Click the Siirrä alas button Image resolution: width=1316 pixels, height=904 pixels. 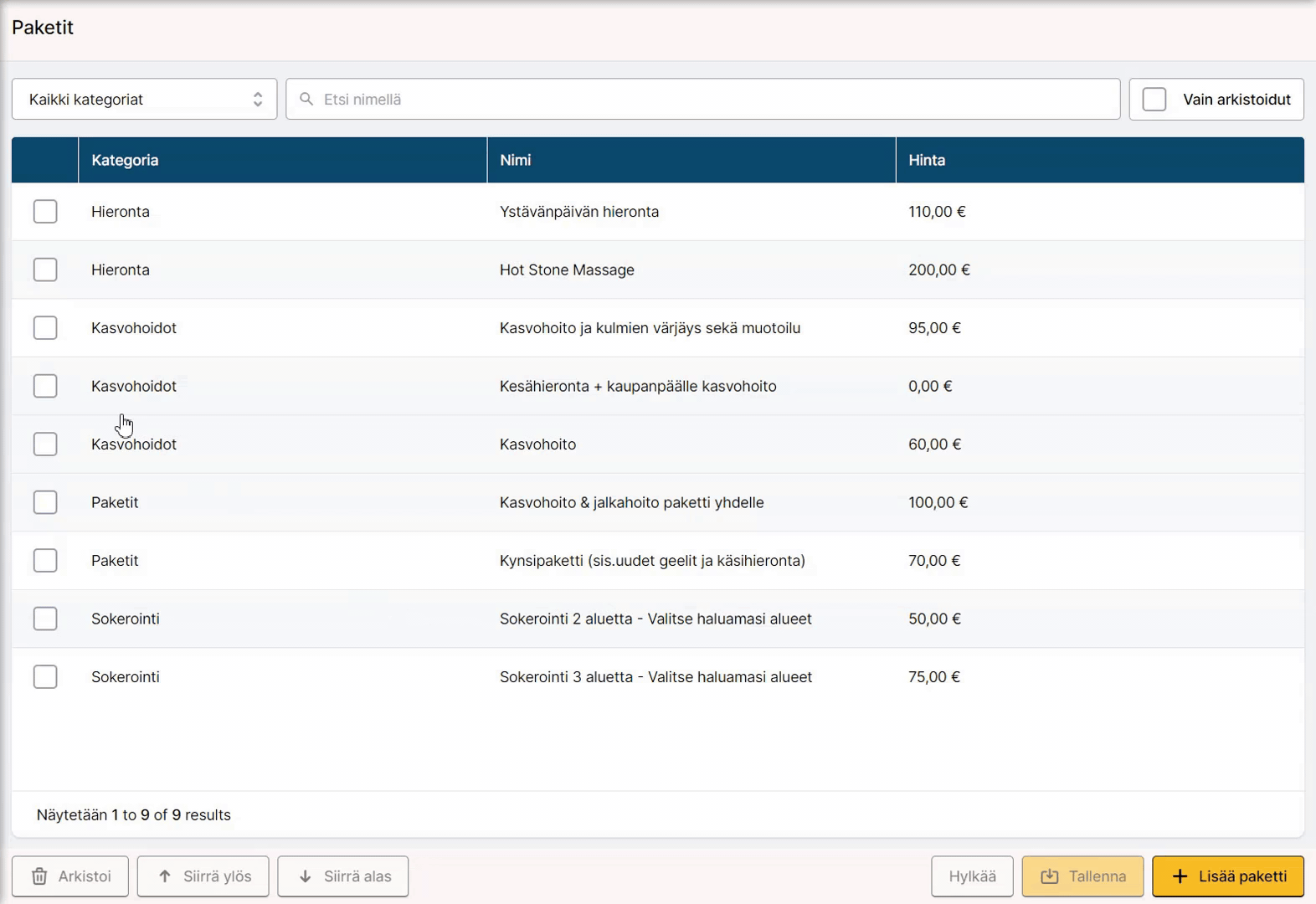click(x=343, y=876)
